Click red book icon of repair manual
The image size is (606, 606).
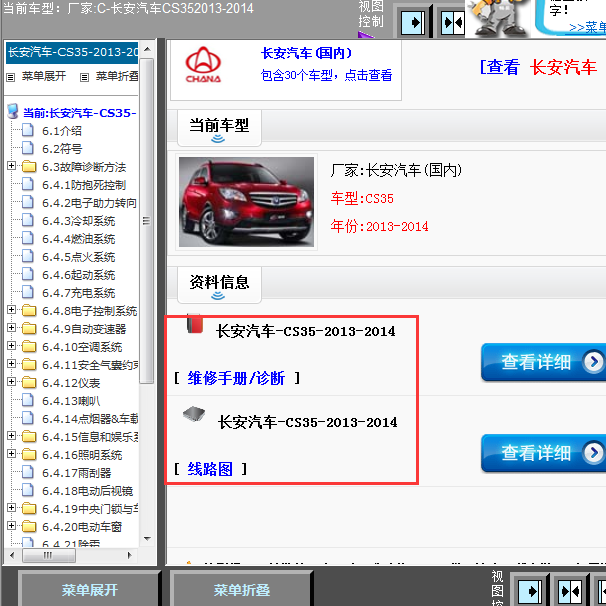pyautogui.click(x=195, y=323)
